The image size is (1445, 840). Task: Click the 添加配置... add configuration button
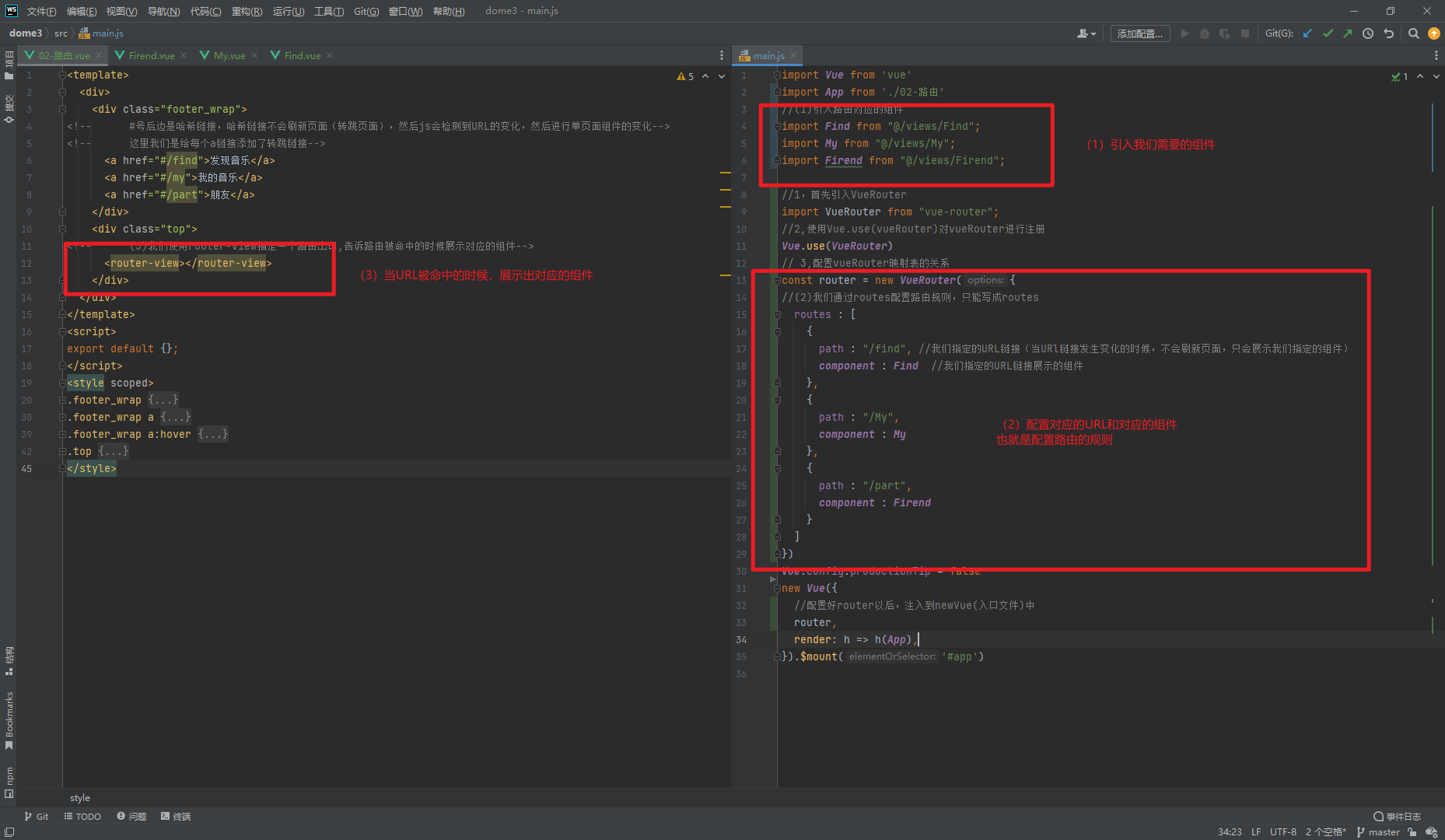point(1140,33)
